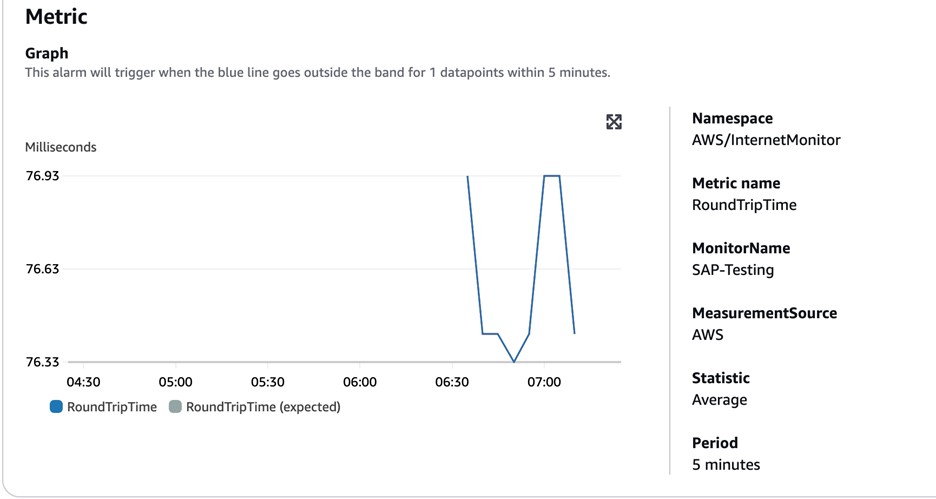Click the SAP-Testing monitor name value
Screen dimensions: 936x499
pyautogui.click(x=733, y=270)
